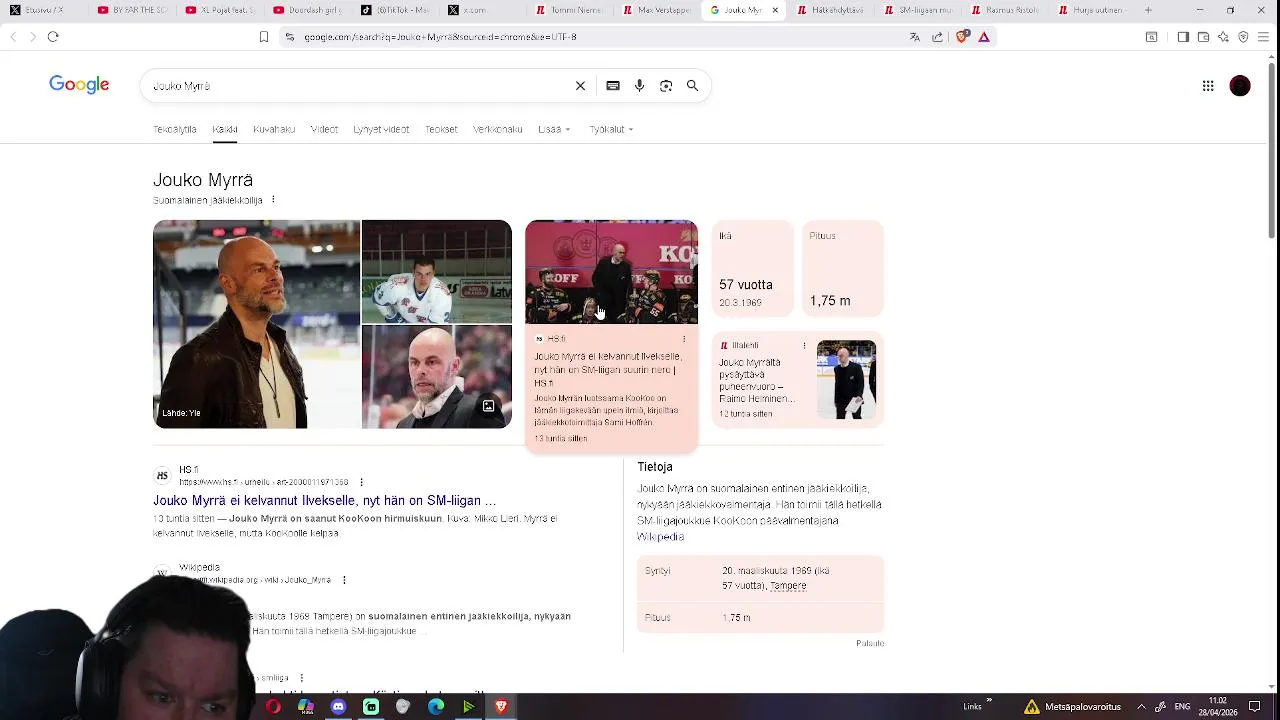1280x720 pixels.
Task: Open the Opera browser taskbar icon
Action: (x=273, y=707)
